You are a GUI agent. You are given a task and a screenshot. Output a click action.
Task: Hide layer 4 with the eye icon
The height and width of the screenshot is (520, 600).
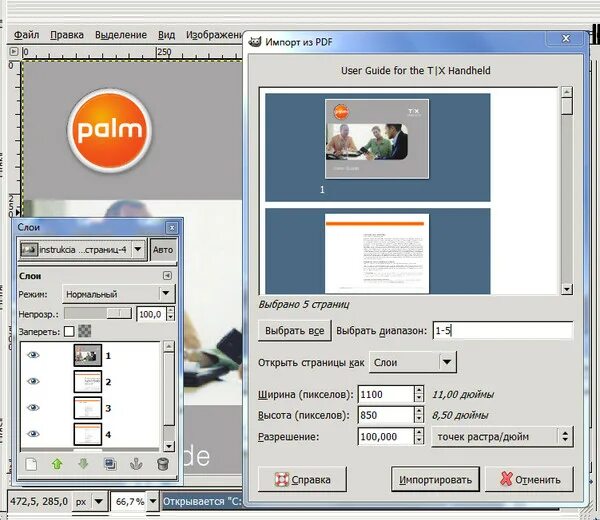point(33,434)
